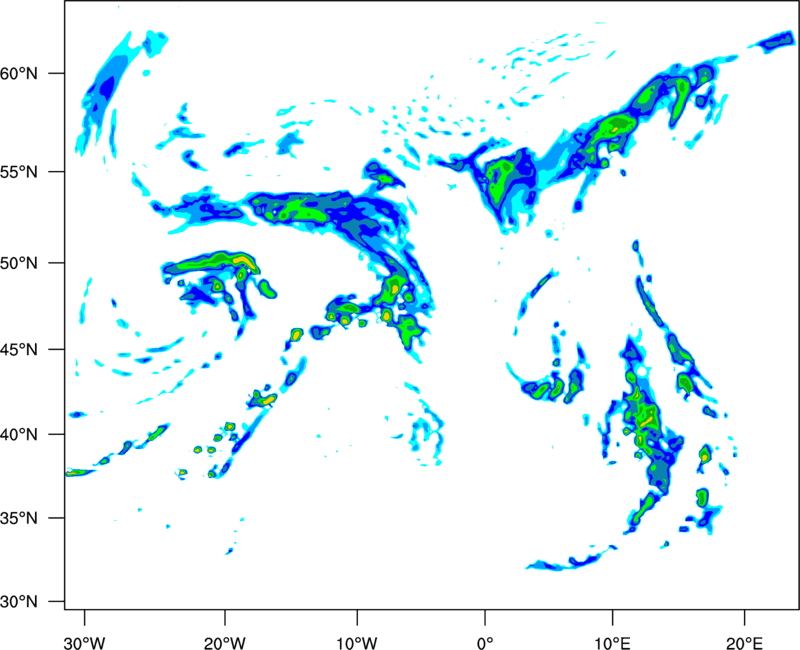Click the 20°W longitude axis label
The width and height of the screenshot is (800, 650).
coord(224,643)
